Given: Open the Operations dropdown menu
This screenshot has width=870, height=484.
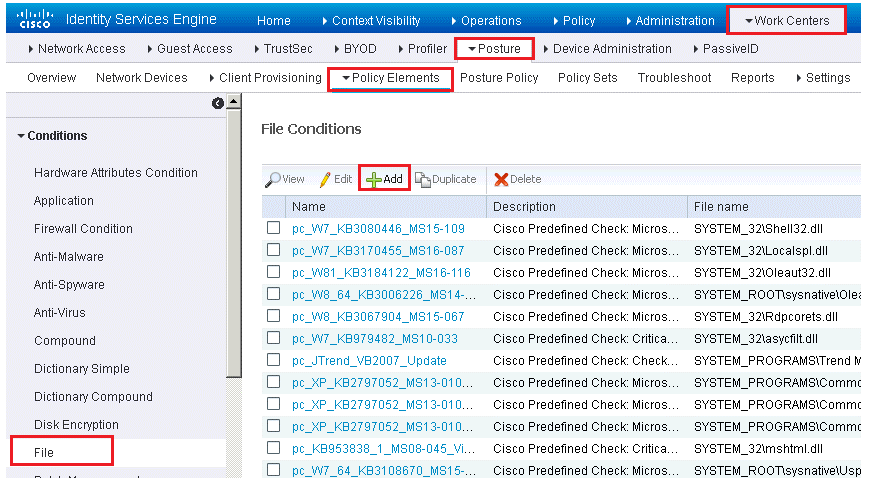Looking at the screenshot, I should (x=486, y=21).
